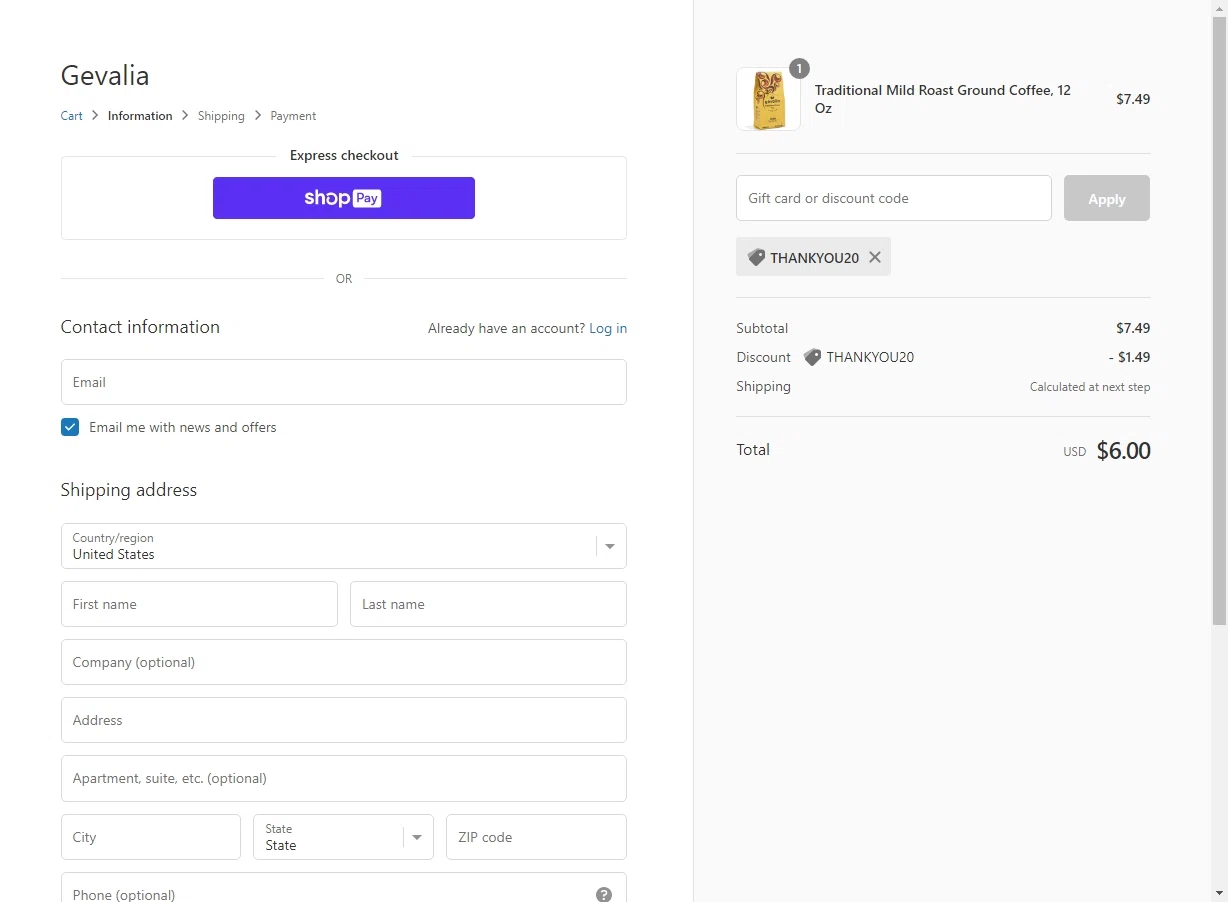Remove the THANKYOU20 discount code
Image resolution: width=1228 pixels, height=902 pixels.
tap(875, 257)
